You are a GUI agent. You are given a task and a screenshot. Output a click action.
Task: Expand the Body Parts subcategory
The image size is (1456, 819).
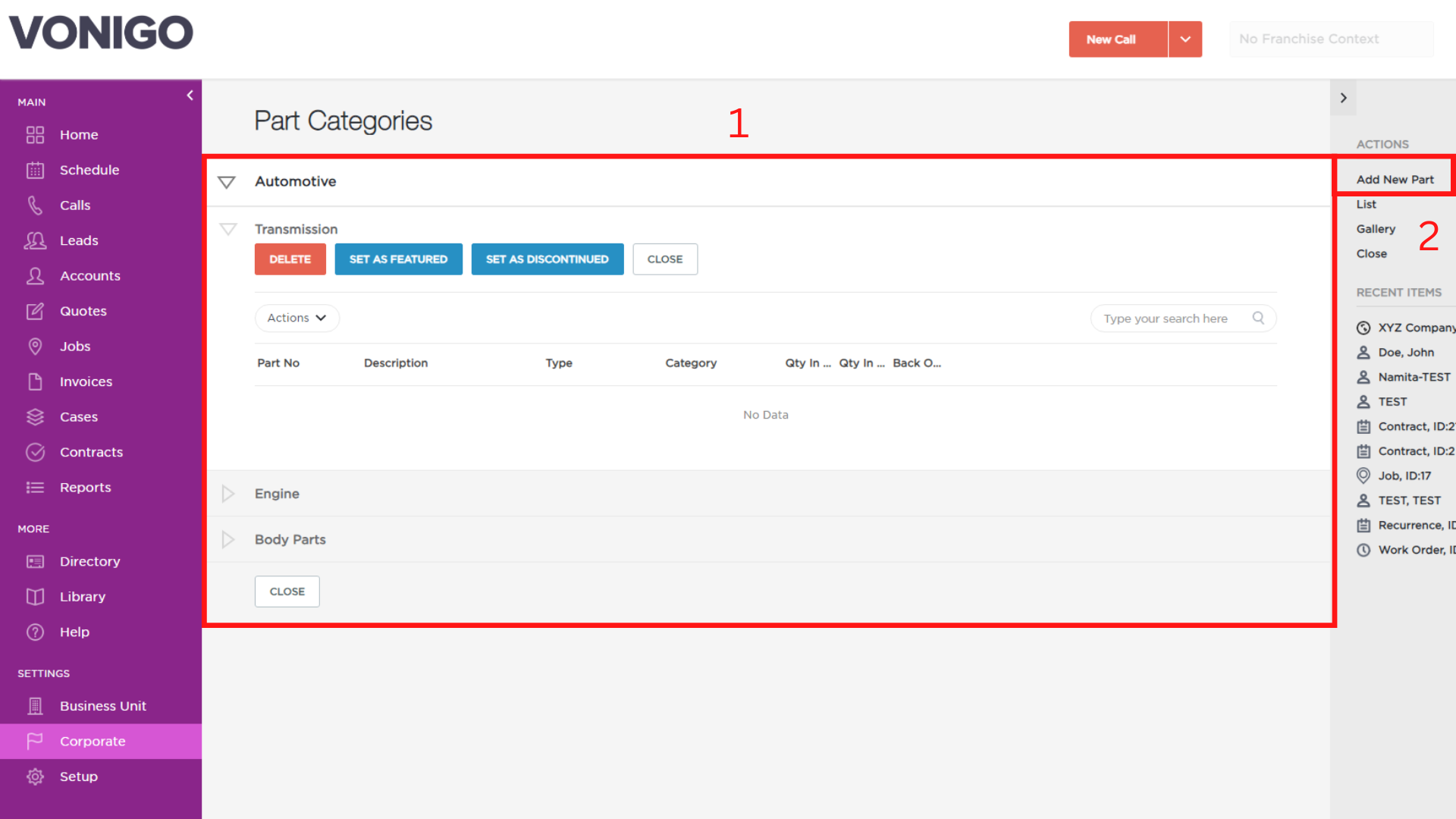[227, 539]
